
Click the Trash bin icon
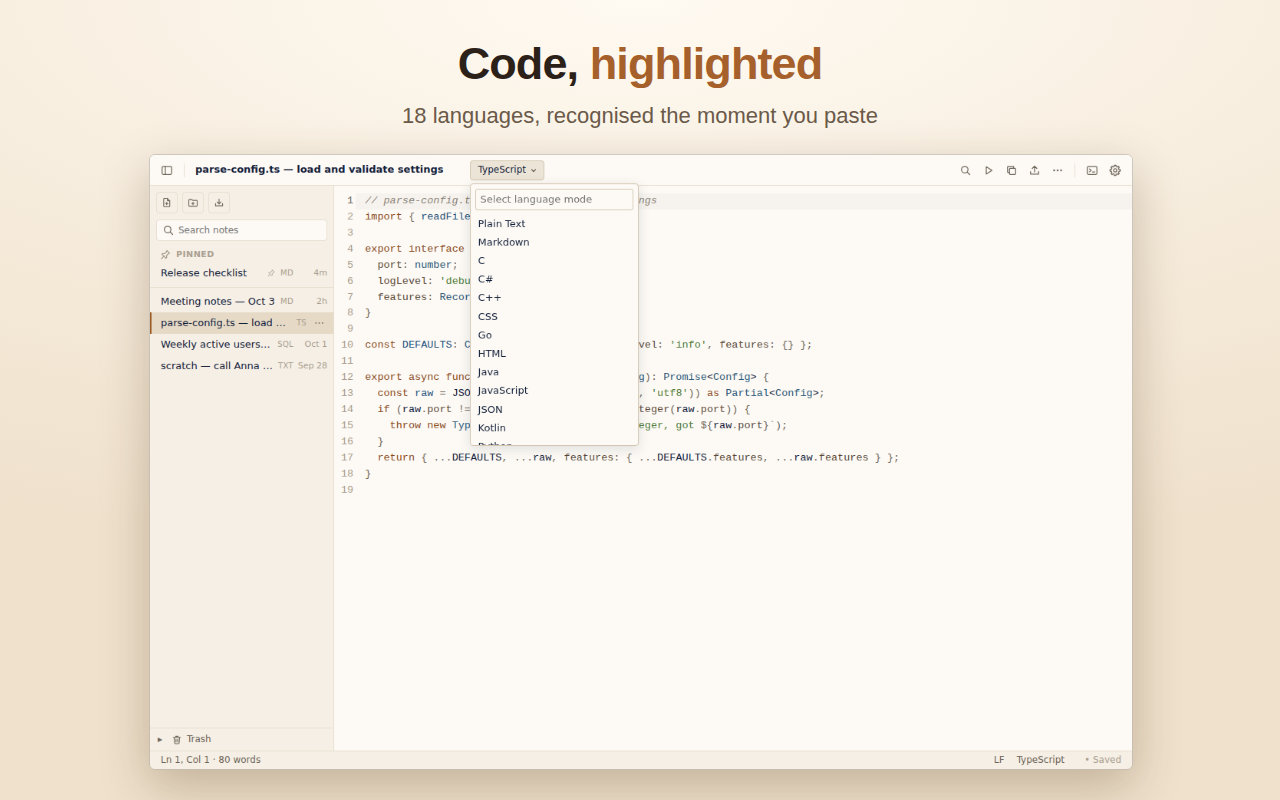point(177,740)
